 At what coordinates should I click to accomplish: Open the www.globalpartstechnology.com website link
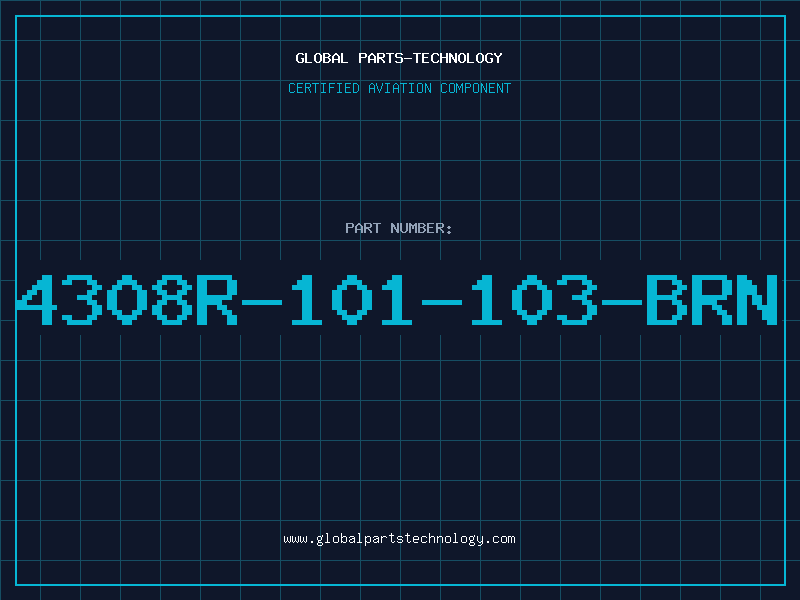coord(399,539)
